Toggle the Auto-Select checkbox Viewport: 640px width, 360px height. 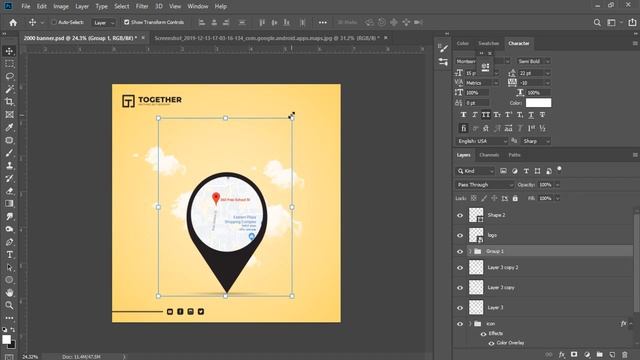coord(54,22)
